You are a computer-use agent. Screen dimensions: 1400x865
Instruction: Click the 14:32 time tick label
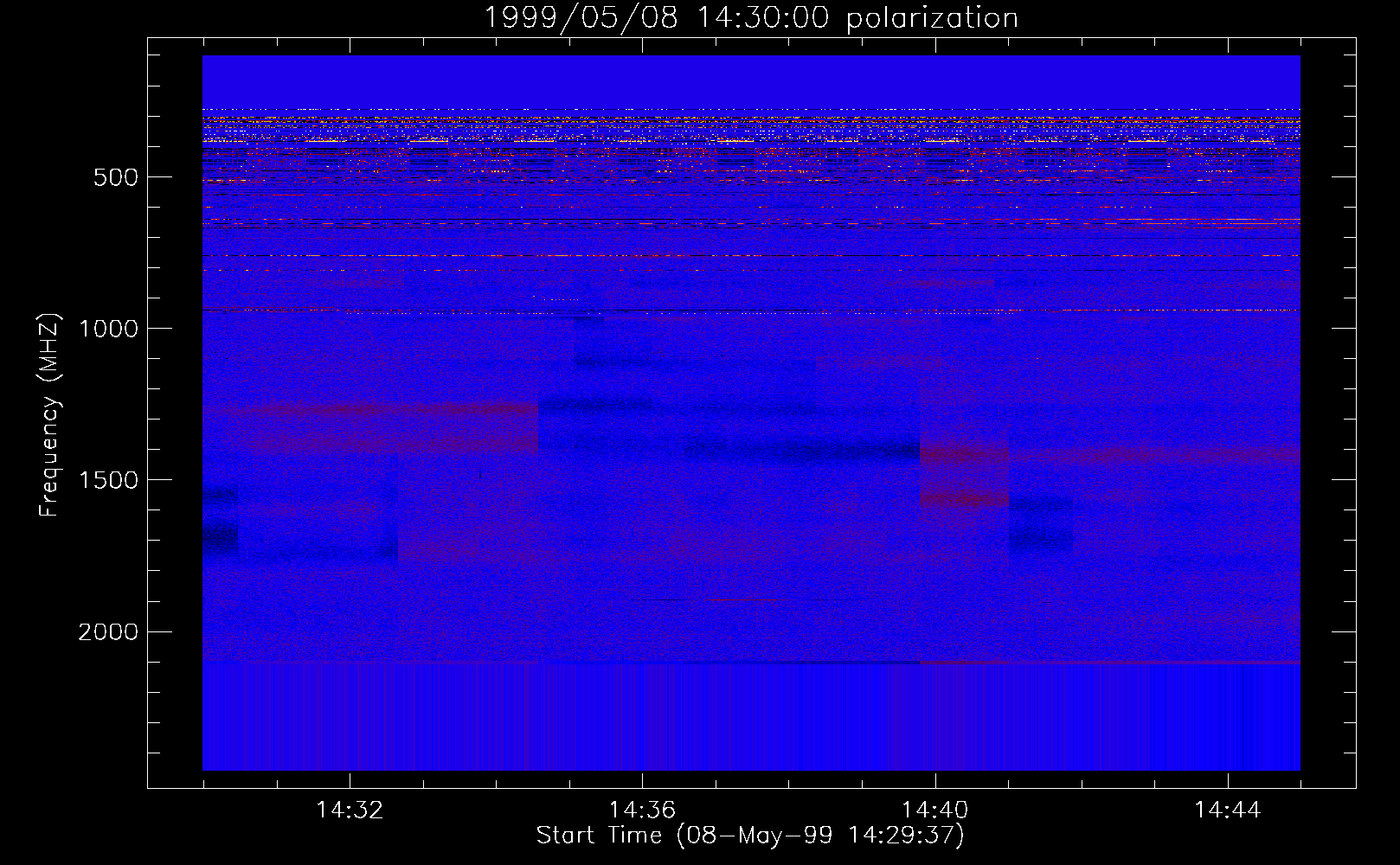coord(350,810)
